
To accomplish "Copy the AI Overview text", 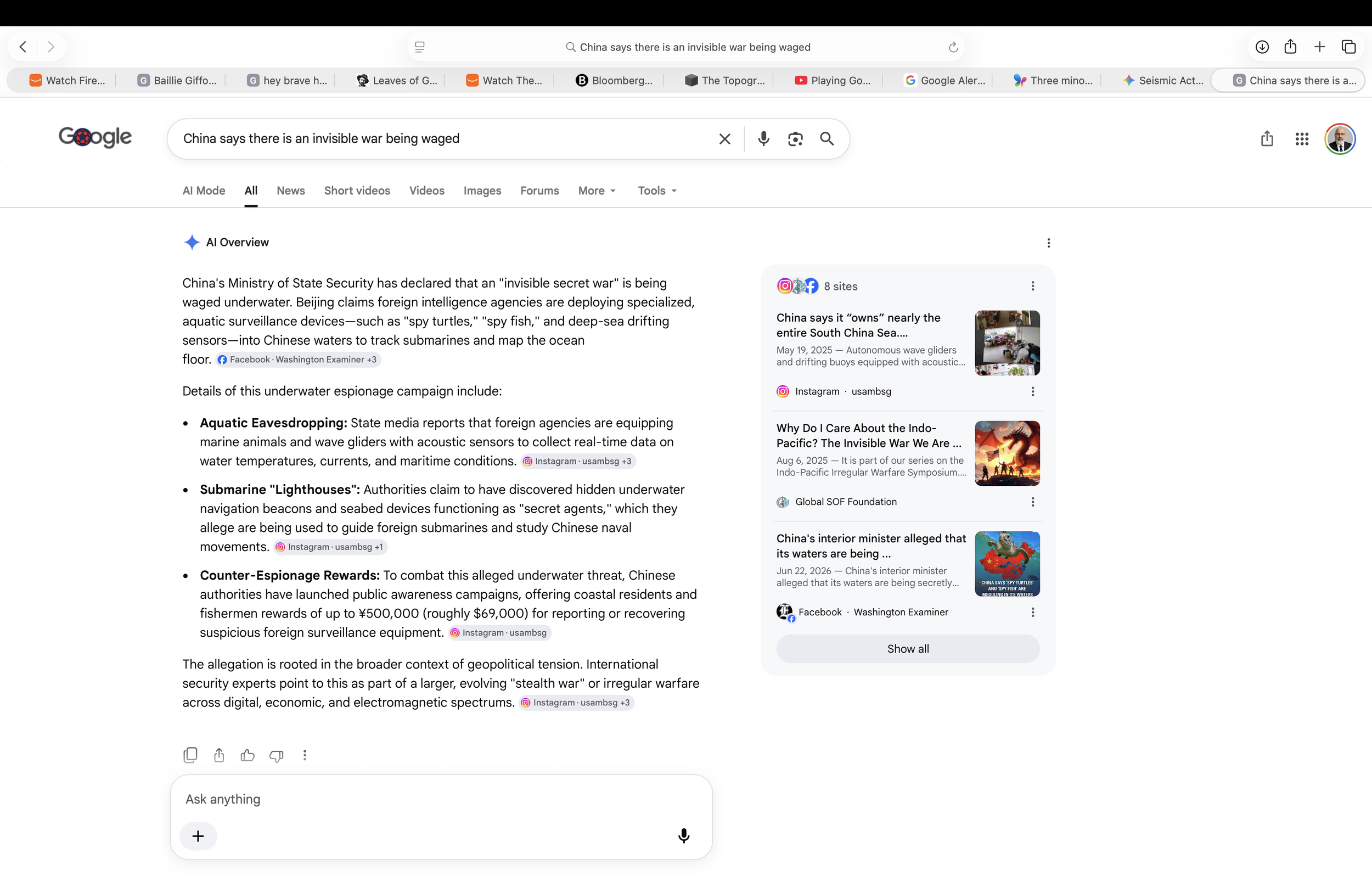I will 190,755.
